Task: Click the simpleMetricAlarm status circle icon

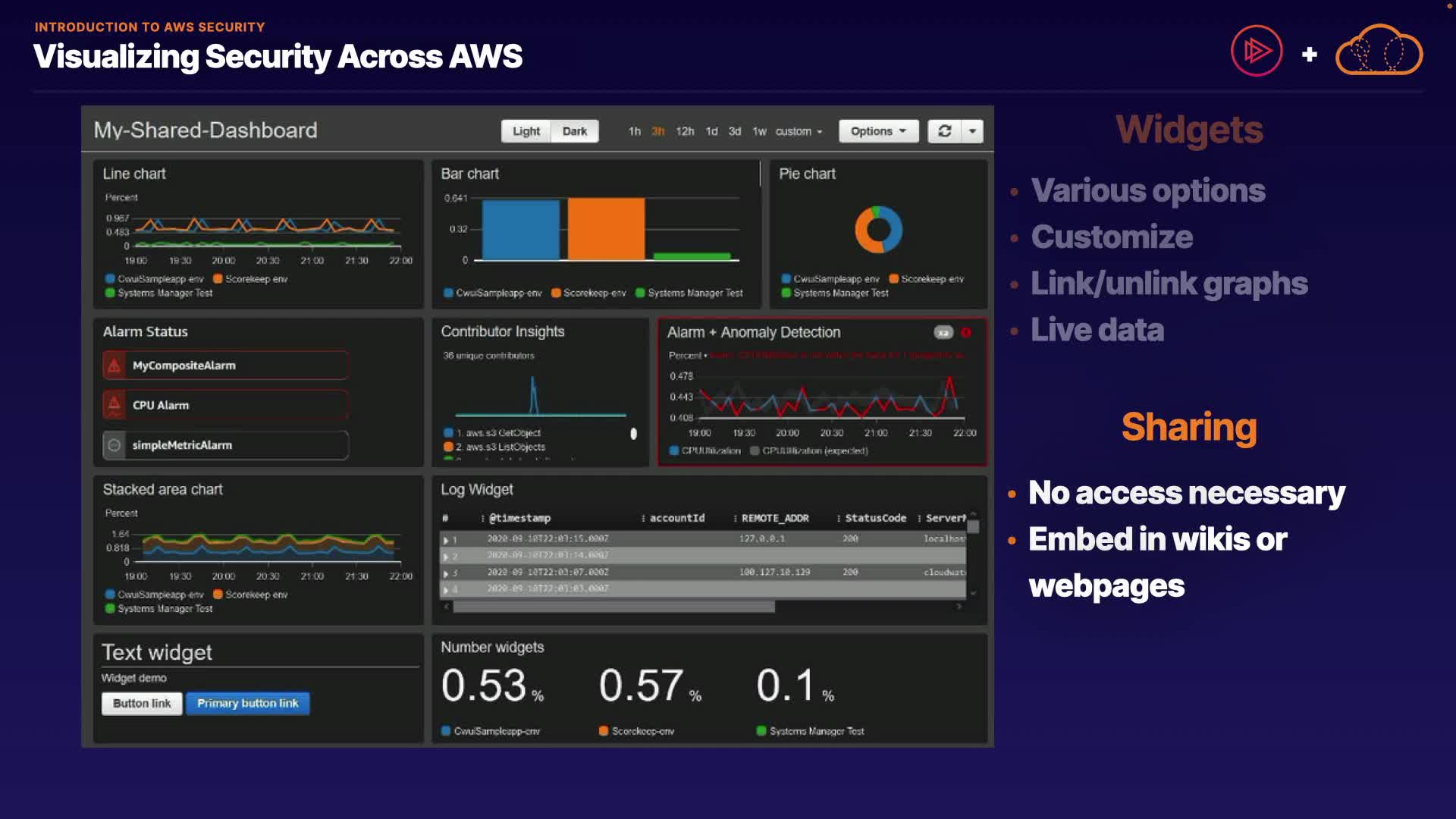Action: [x=115, y=445]
